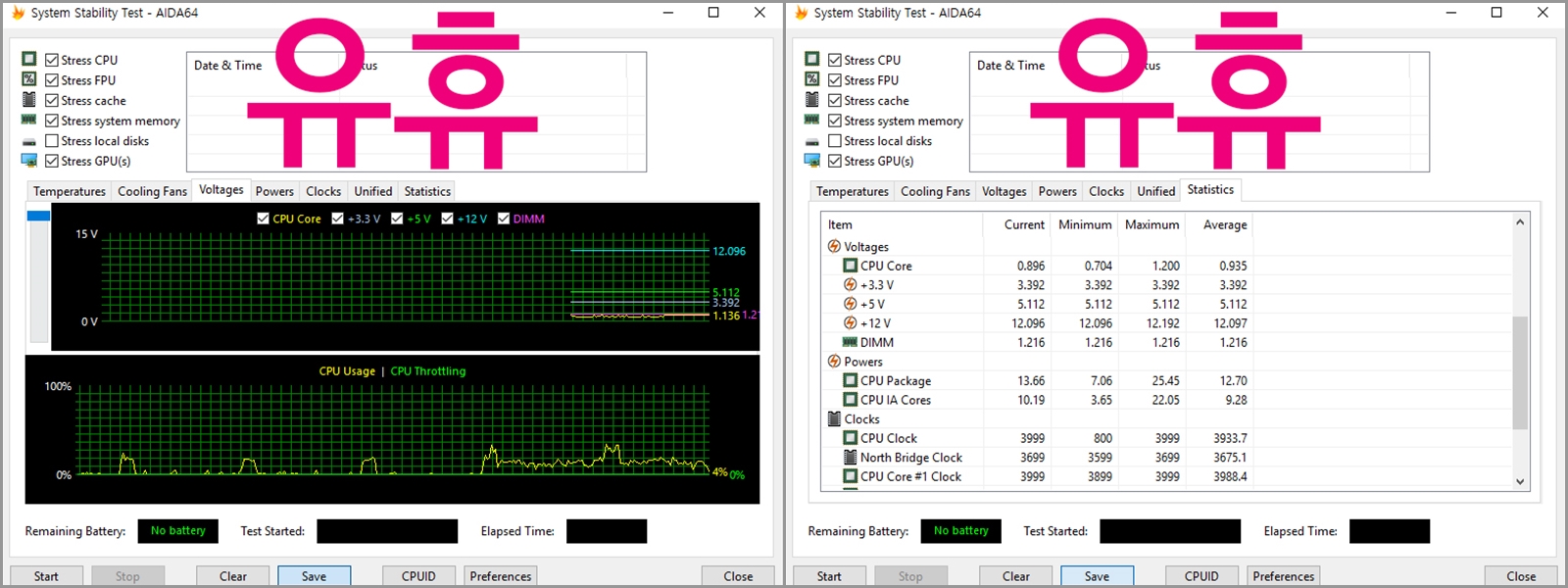The height and width of the screenshot is (588, 1568).
Task: Click cache stress icon in left window
Action: click(29, 100)
